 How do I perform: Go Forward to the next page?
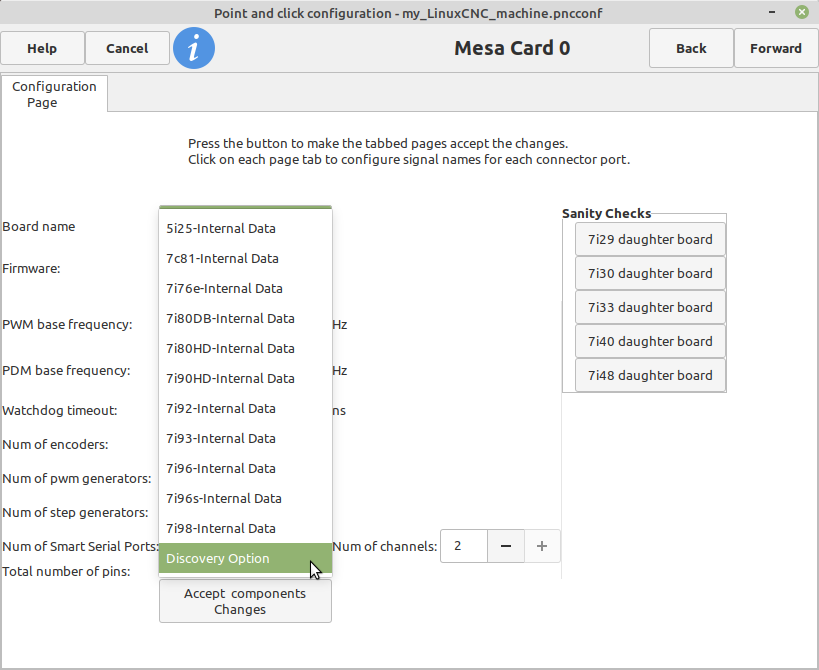[776, 49]
